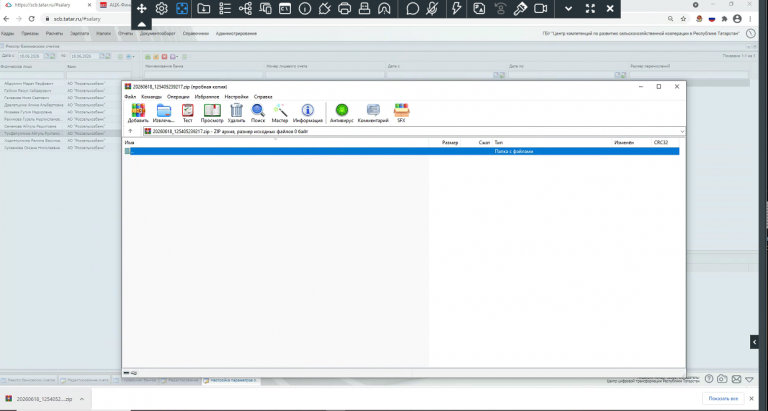Image resolution: width=768 pixels, height=411 pixels.
Task: Expand downloaded zip file options chevron
Action: click(82, 399)
